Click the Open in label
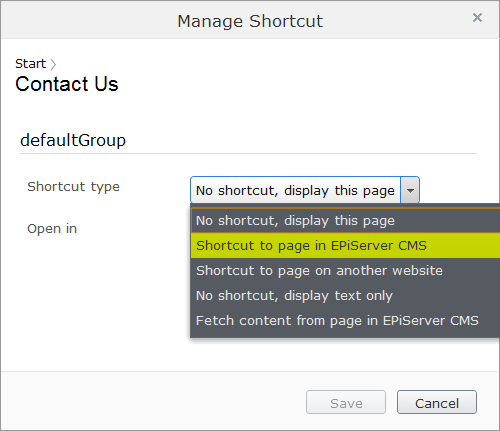Image resolution: width=500 pixels, height=431 pixels. [52, 229]
